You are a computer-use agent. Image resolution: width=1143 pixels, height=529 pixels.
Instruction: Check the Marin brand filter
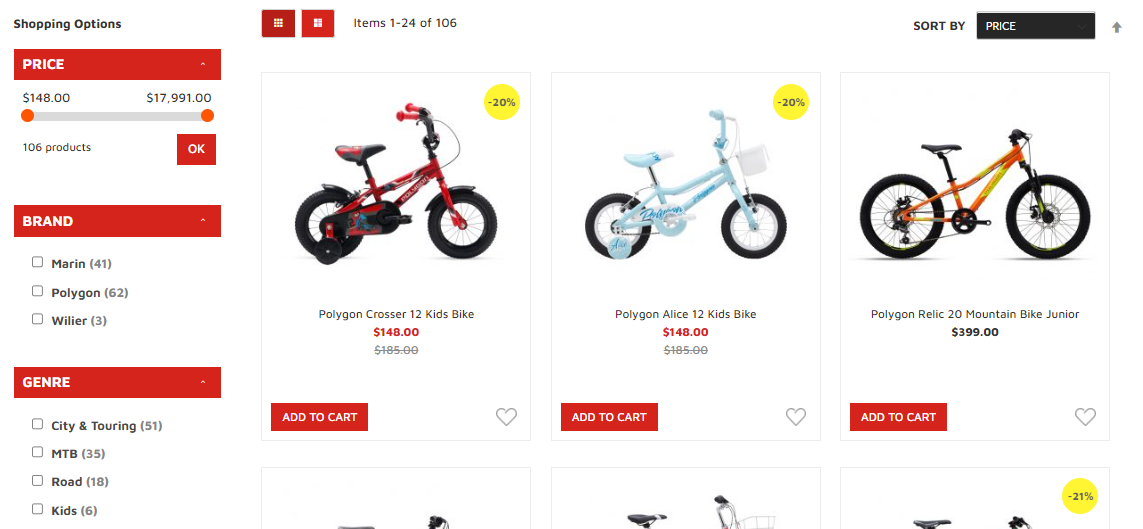click(x=37, y=262)
